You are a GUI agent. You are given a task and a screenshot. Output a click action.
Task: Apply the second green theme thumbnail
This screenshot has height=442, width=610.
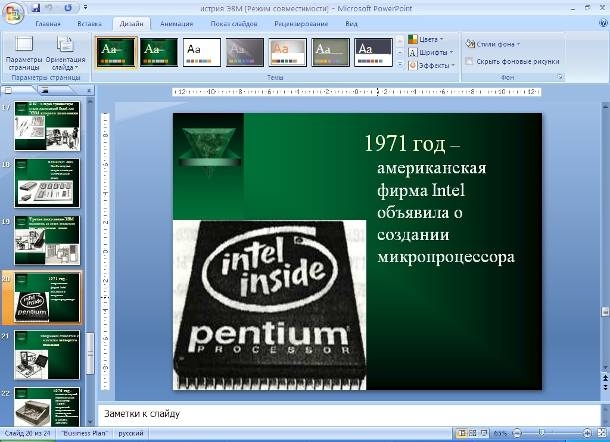tap(159, 52)
